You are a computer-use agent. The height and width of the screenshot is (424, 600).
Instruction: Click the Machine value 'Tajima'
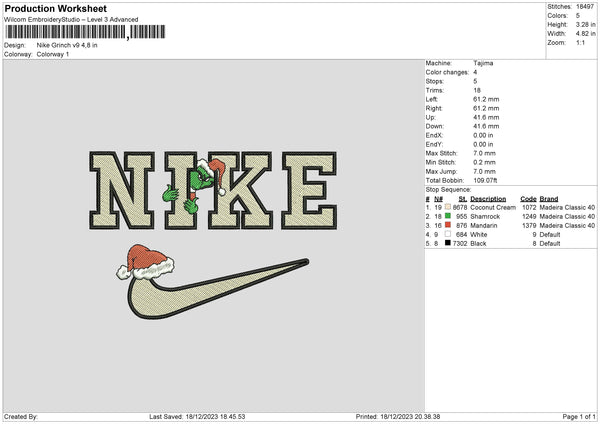pyautogui.click(x=483, y=63)
